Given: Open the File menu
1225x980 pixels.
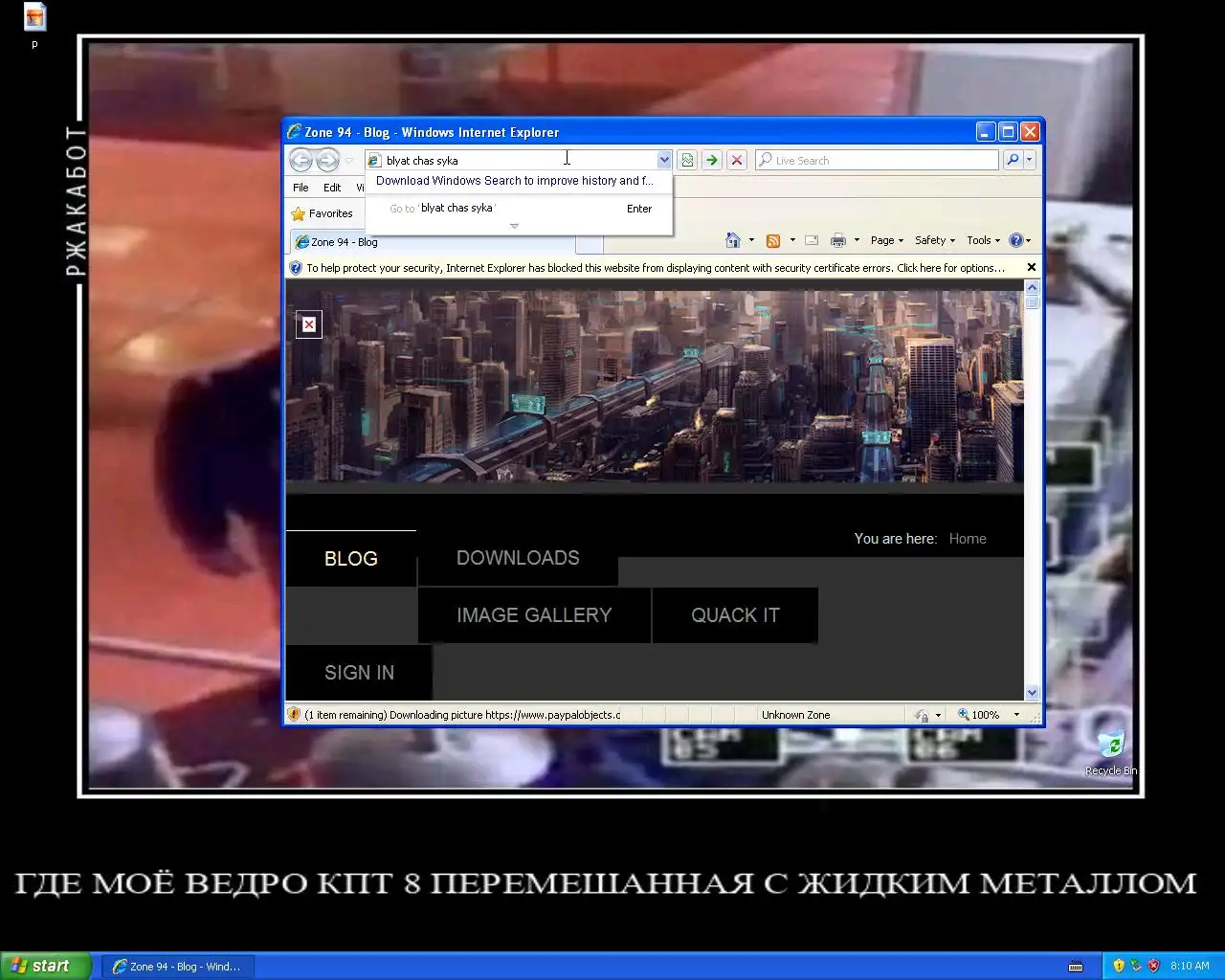Looking at the screenshot, I should [301, 188].
